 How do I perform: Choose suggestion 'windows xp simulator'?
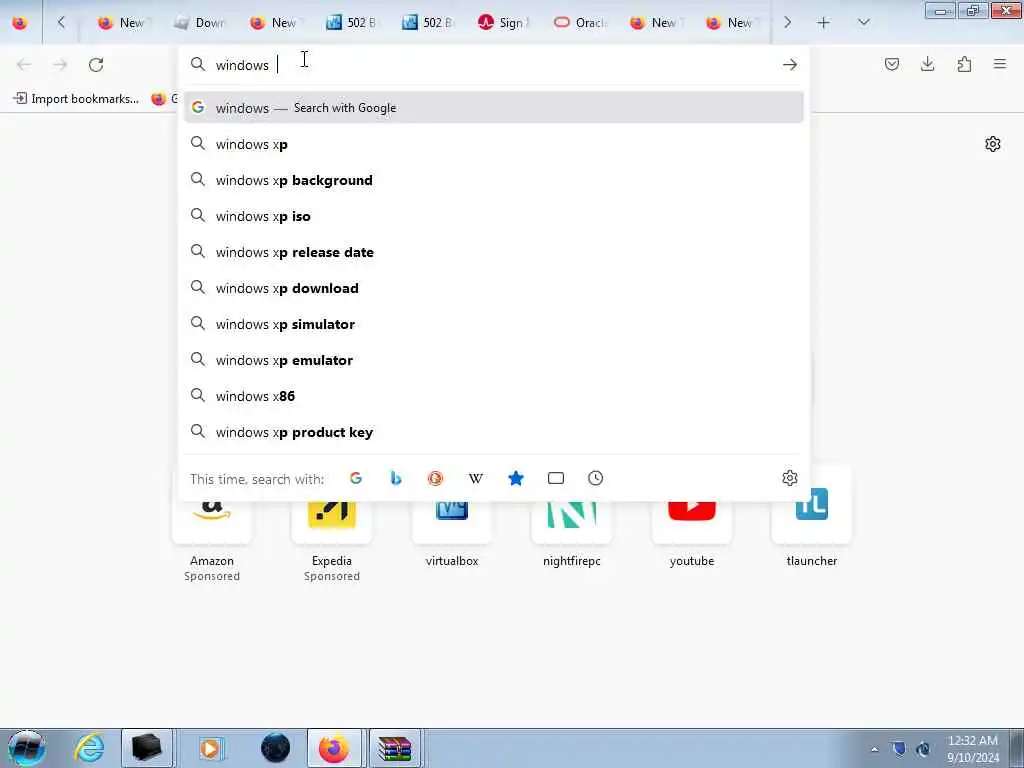point(494,324)
